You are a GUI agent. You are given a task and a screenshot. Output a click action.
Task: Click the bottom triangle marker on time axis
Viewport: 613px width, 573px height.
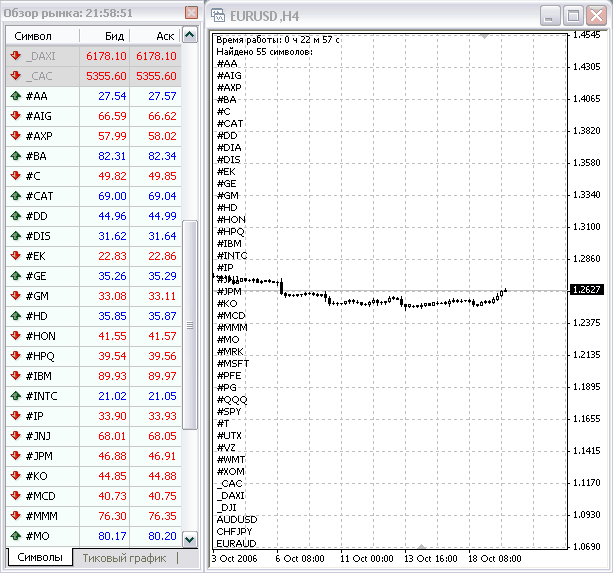421,546
